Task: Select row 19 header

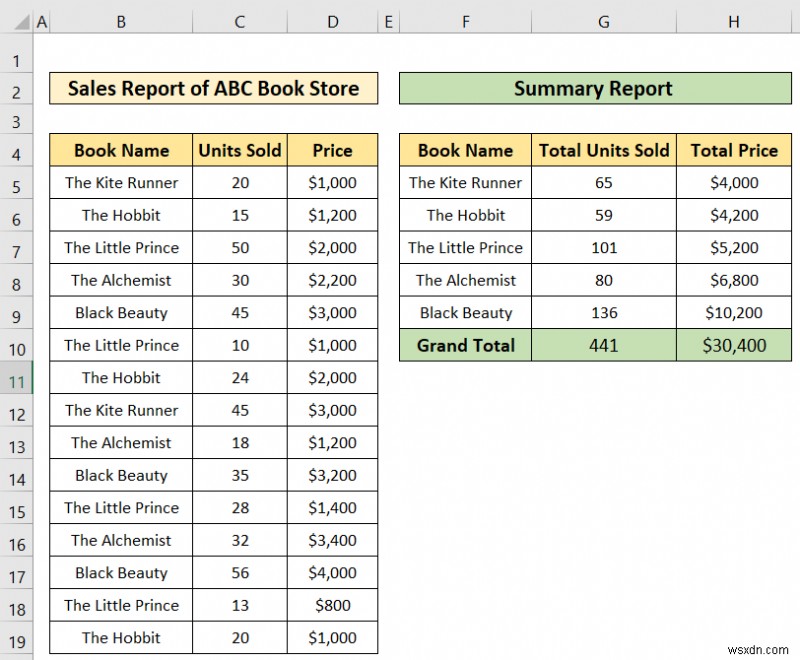Action: point(18,638)
